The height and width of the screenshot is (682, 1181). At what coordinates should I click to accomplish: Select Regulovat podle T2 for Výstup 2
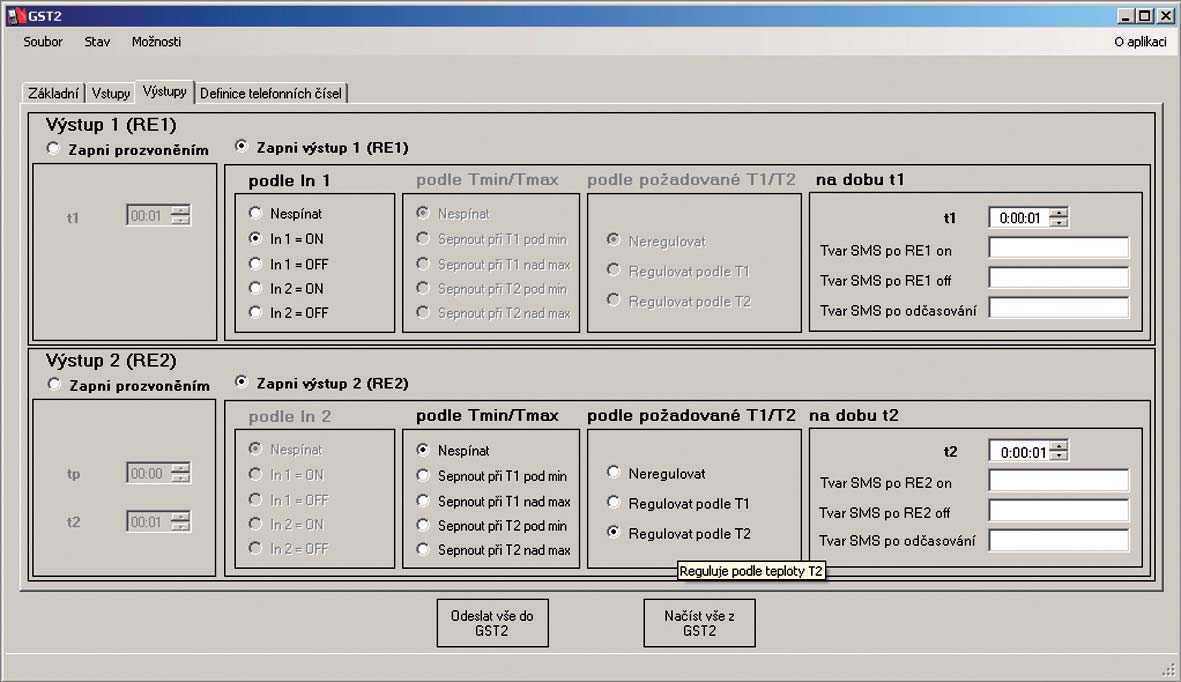coord(679,533)
